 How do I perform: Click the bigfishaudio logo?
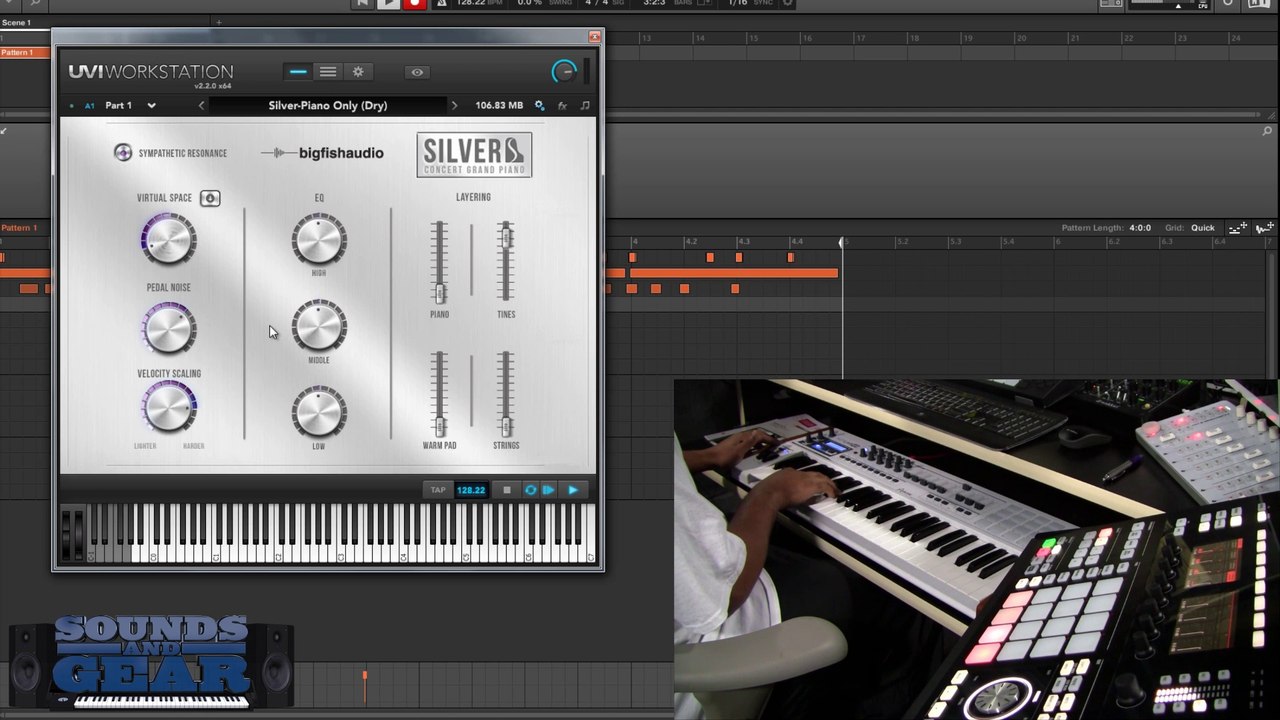pyautogui.click(x=322, y=153)
